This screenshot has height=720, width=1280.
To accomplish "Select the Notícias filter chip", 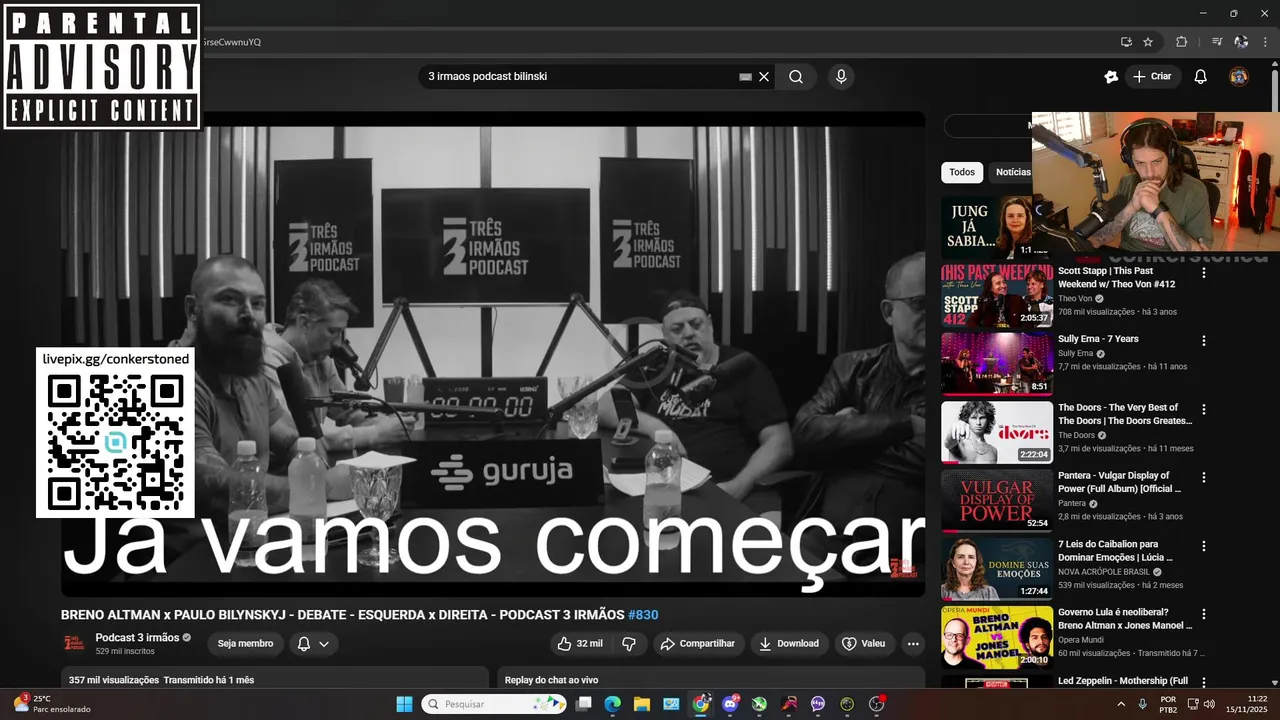I will coord(1012,172).
